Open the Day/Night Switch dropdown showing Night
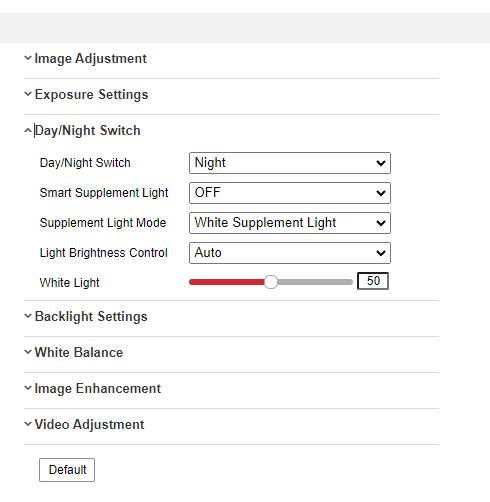The image size is (490, 502). pos(290,163)
